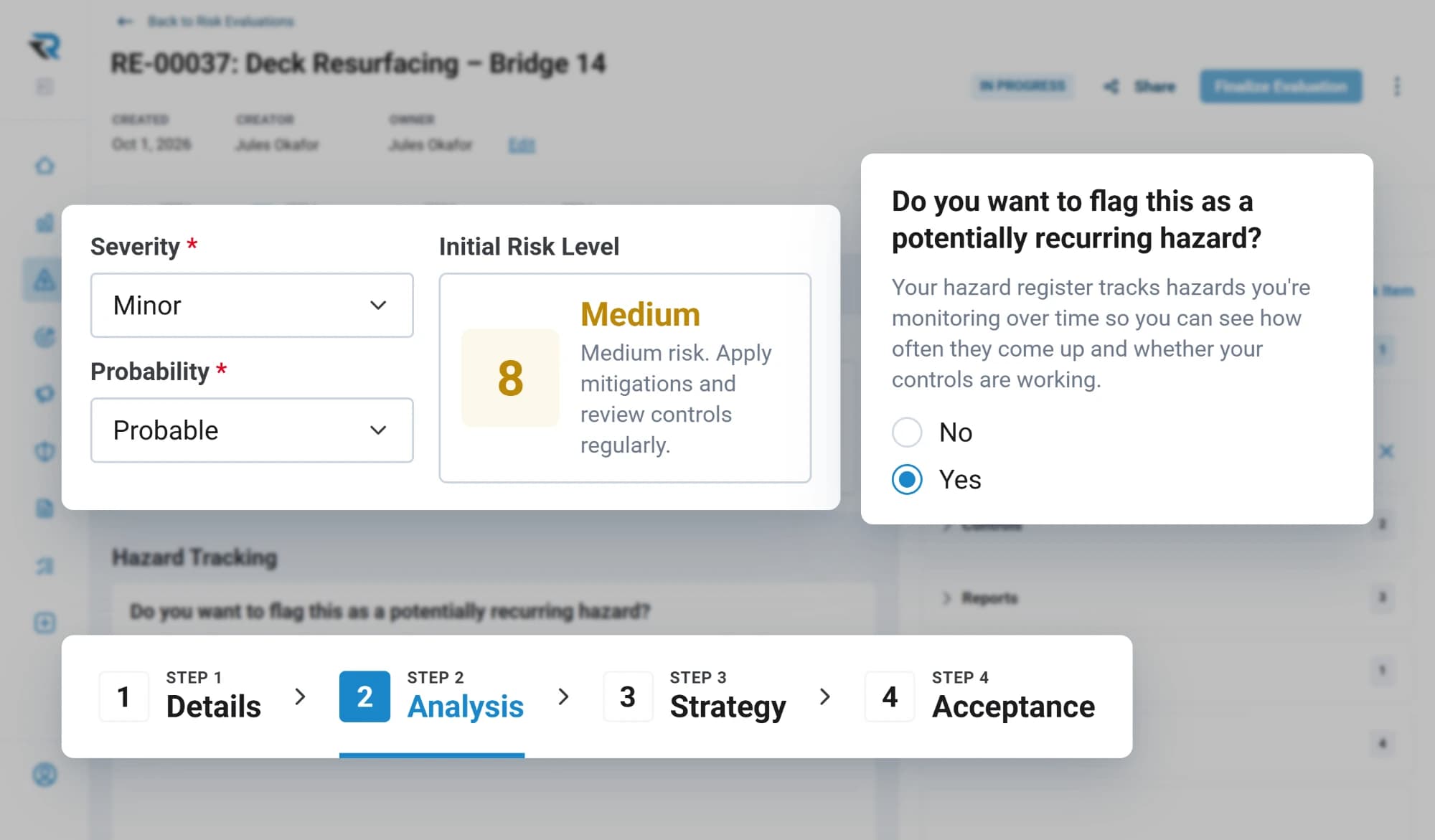Open the Probability dropdown showing Probable
The height and width of the screenshot is (840, 1435).
click(x=252, y=430)
